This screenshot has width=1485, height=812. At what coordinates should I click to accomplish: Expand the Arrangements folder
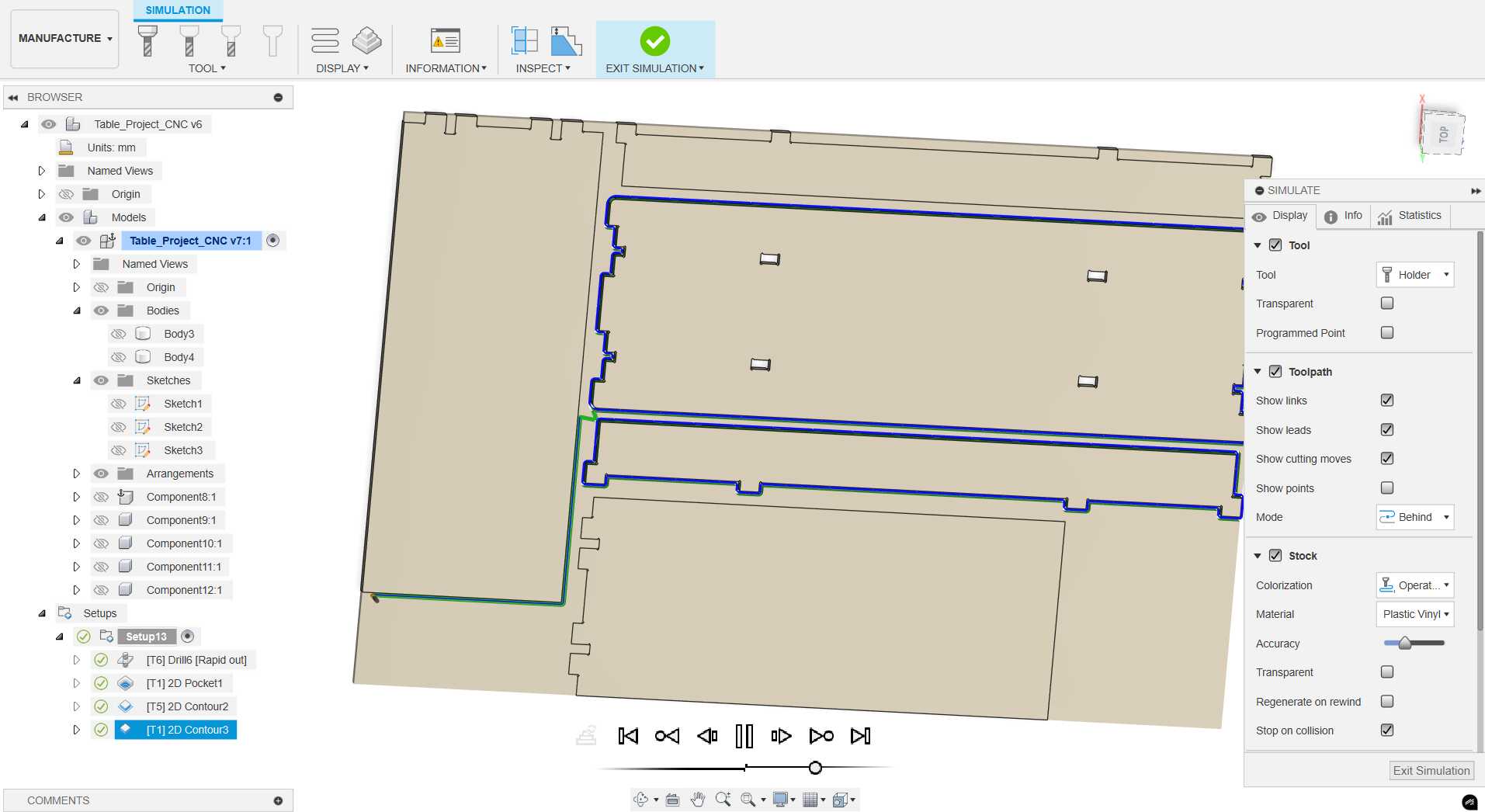(x=76, y=474)
